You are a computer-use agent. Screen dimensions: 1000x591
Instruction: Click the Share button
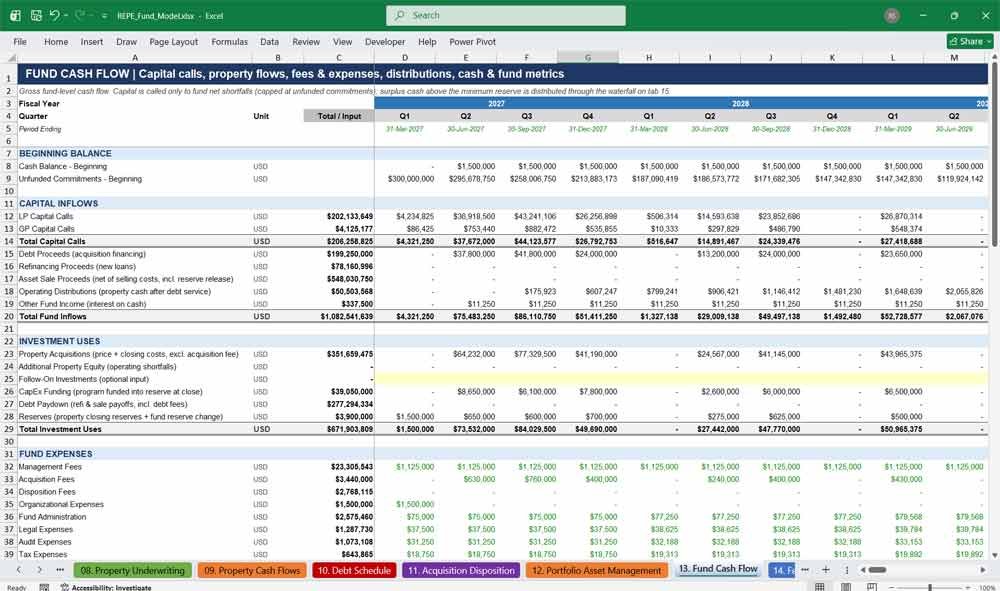tap(970, 41)
